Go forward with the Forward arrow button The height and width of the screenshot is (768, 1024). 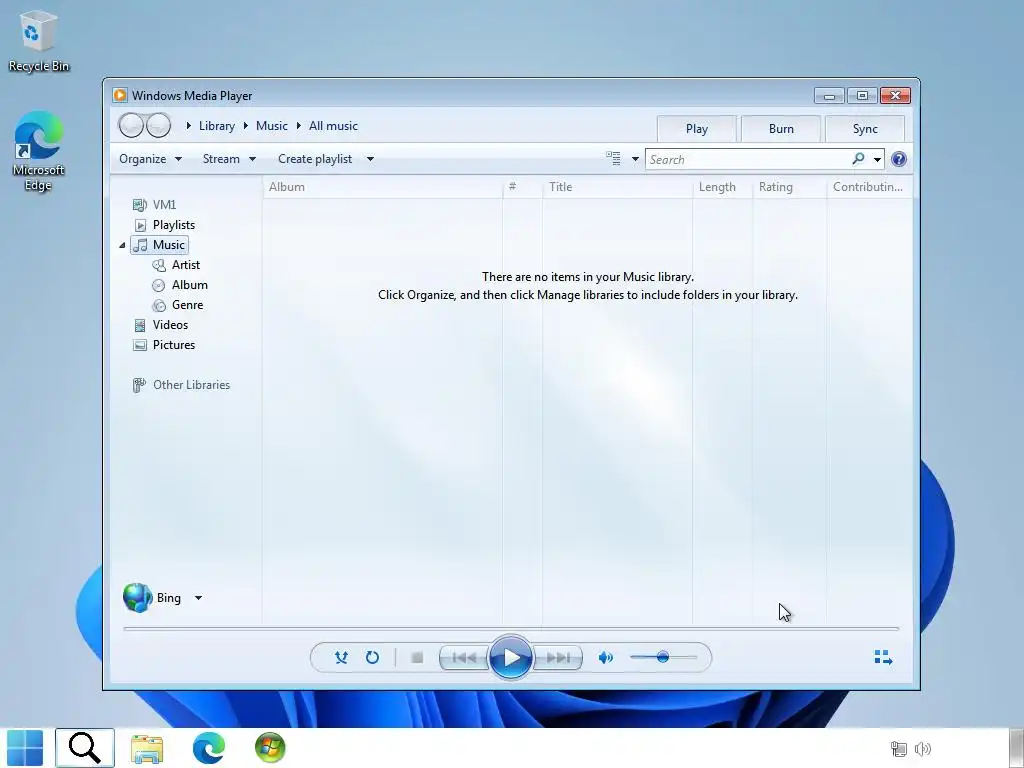(x=159, y=125)
